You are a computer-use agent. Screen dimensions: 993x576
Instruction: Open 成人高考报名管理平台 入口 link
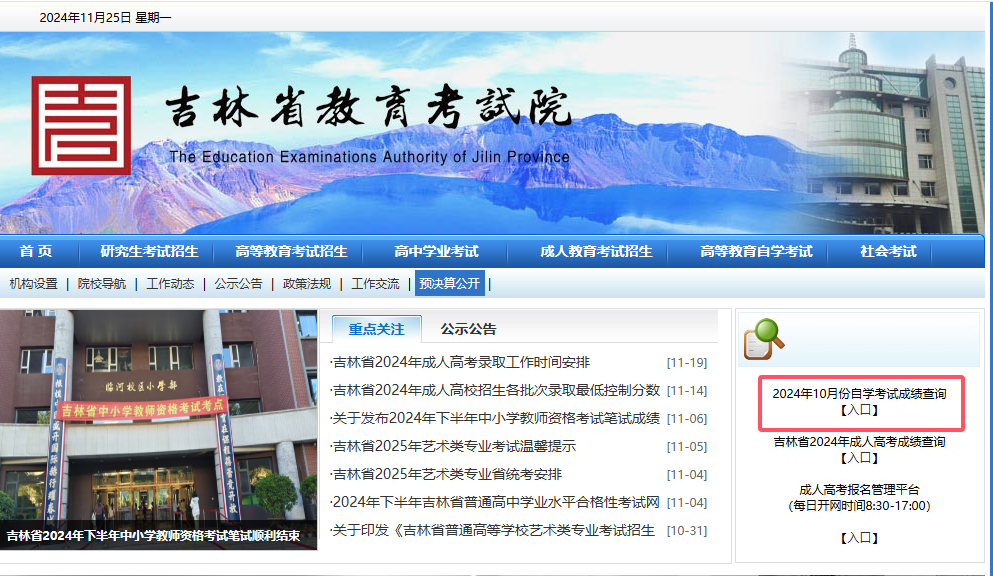click(859, 537)
